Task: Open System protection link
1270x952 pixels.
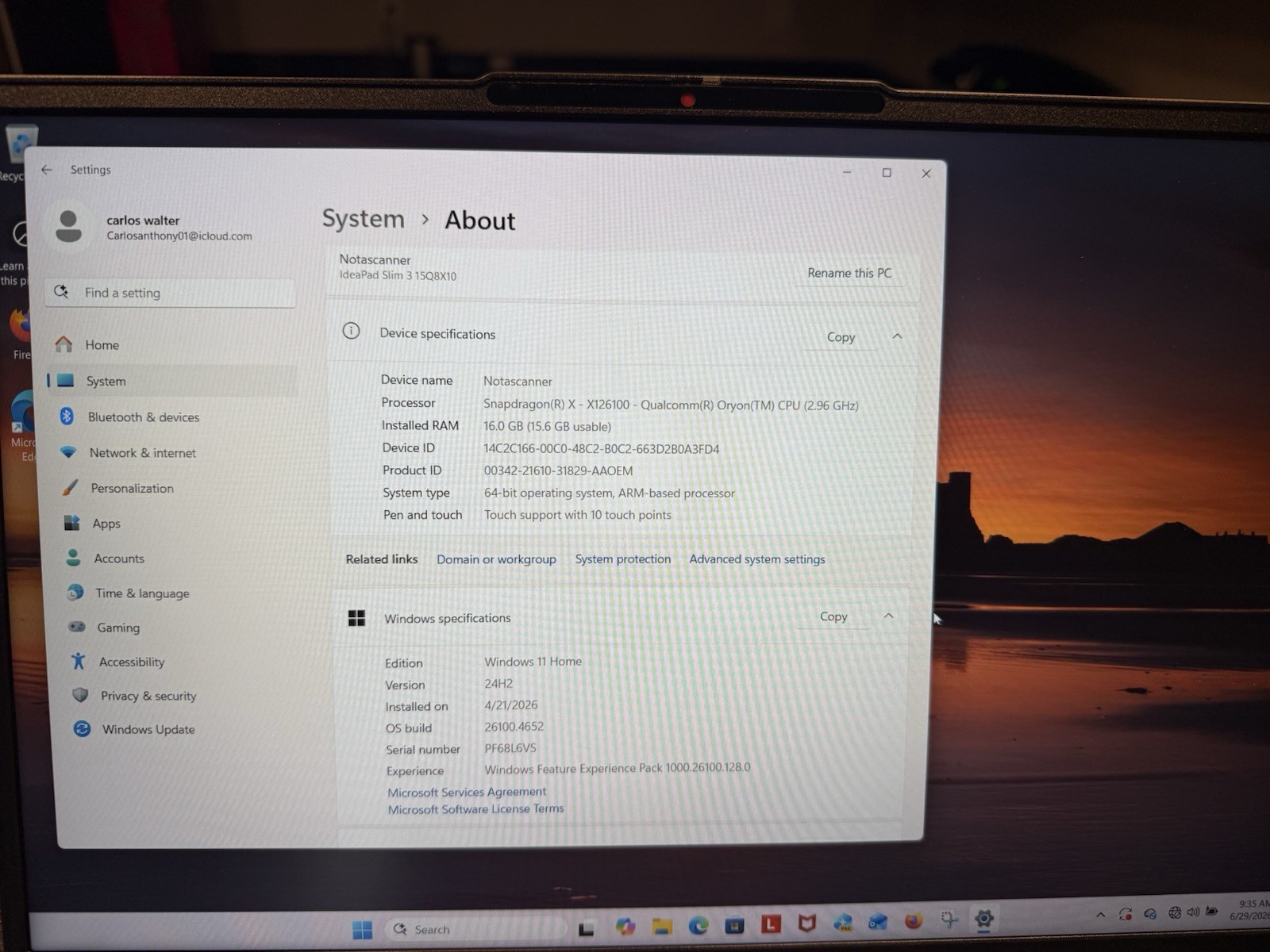Action: point(623,559)
